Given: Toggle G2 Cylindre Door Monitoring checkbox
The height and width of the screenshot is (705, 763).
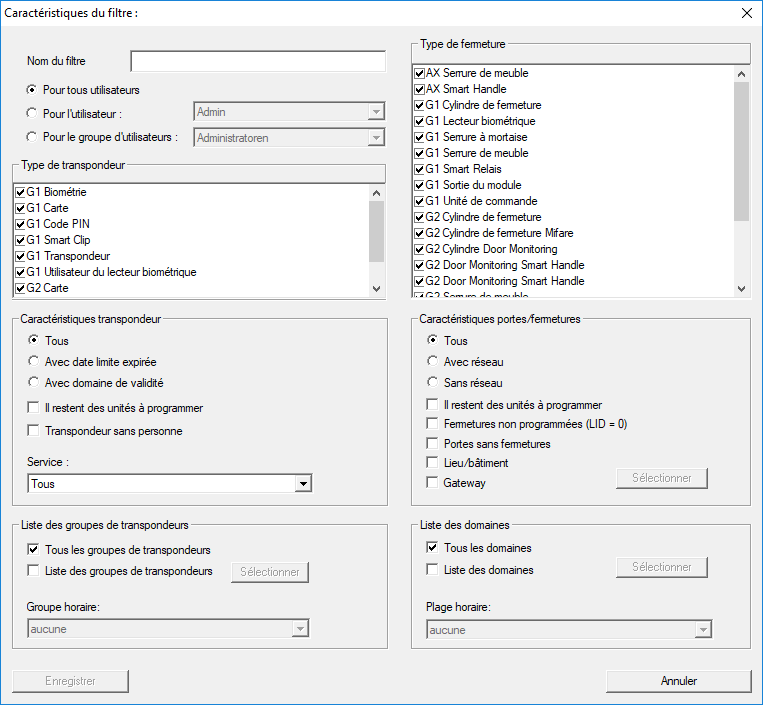Looking at the screenshot, I should [x=419, y=249].
